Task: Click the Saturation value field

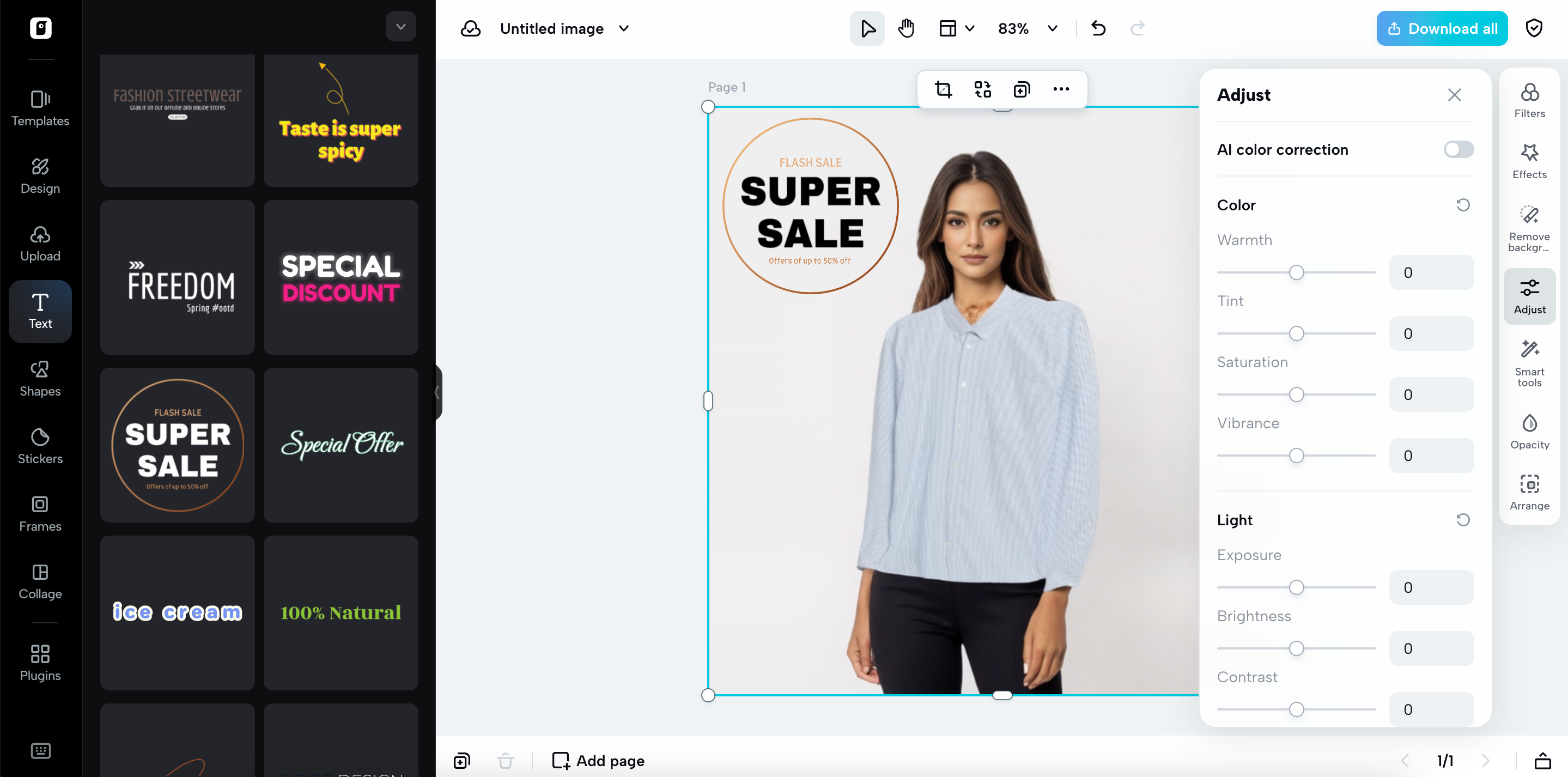Action: (1431, 394)
